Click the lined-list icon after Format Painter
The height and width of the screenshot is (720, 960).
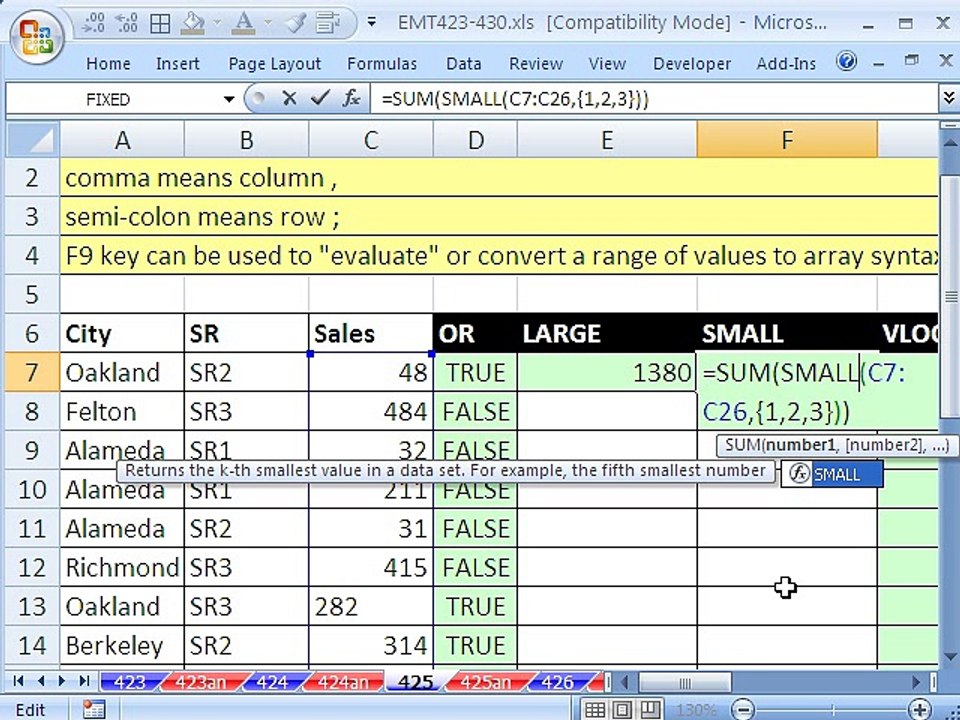pyautogui.click(x=328, y=23)
